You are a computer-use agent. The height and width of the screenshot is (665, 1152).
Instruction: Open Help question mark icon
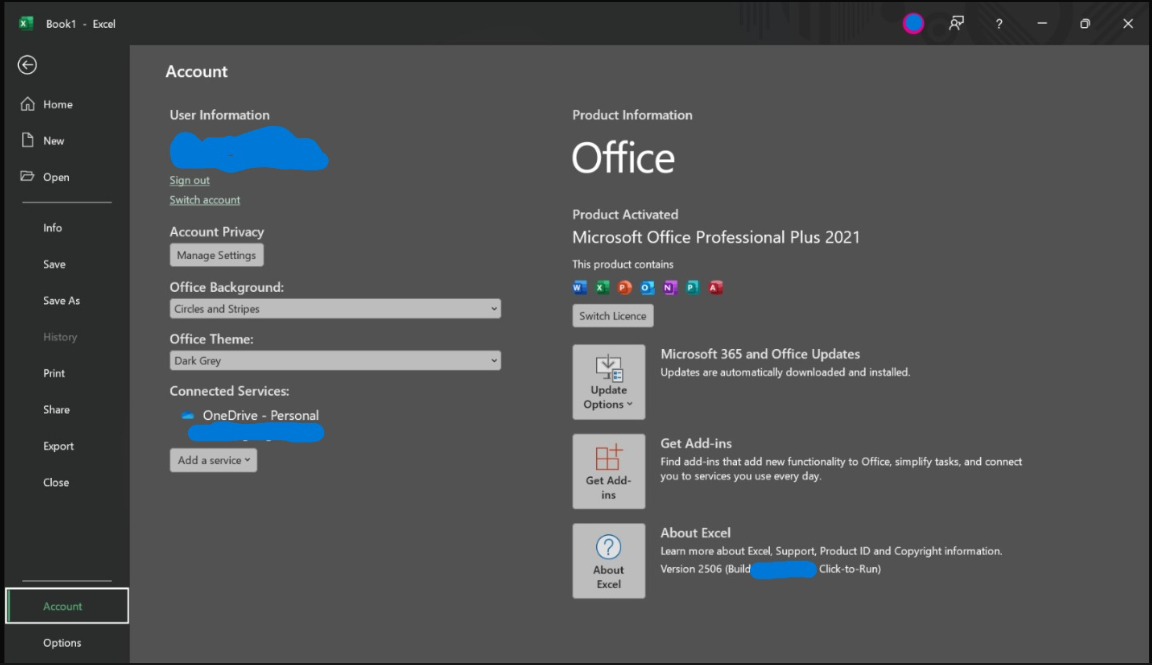[998, 24]
